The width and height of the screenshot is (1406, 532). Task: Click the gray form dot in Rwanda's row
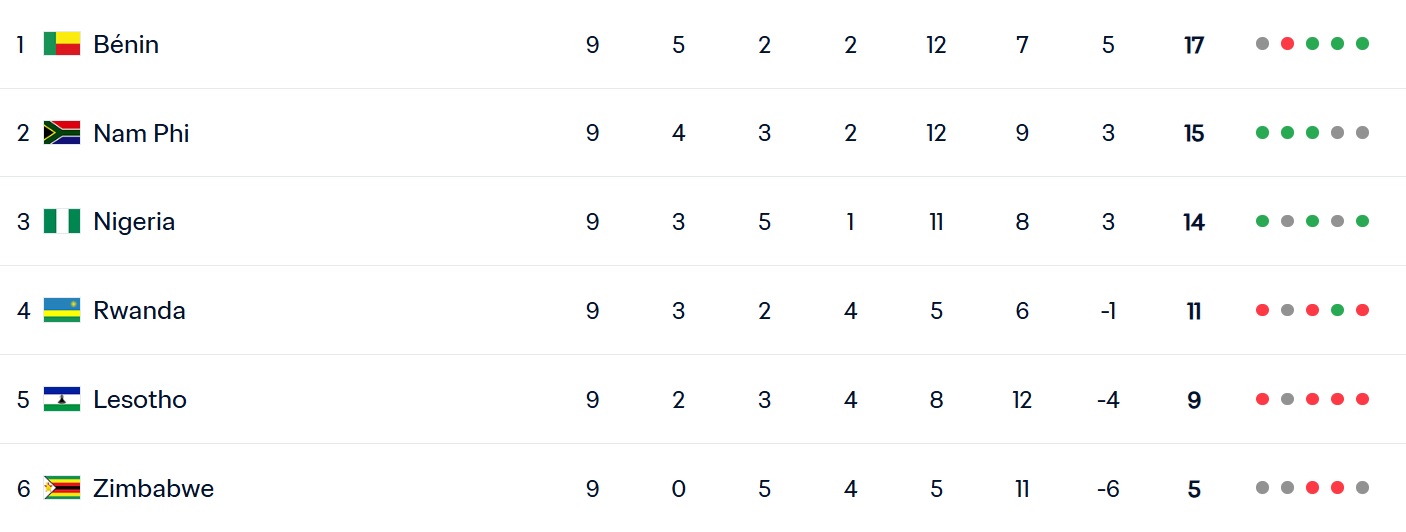pyautogui.click(x=1287, y=310)
